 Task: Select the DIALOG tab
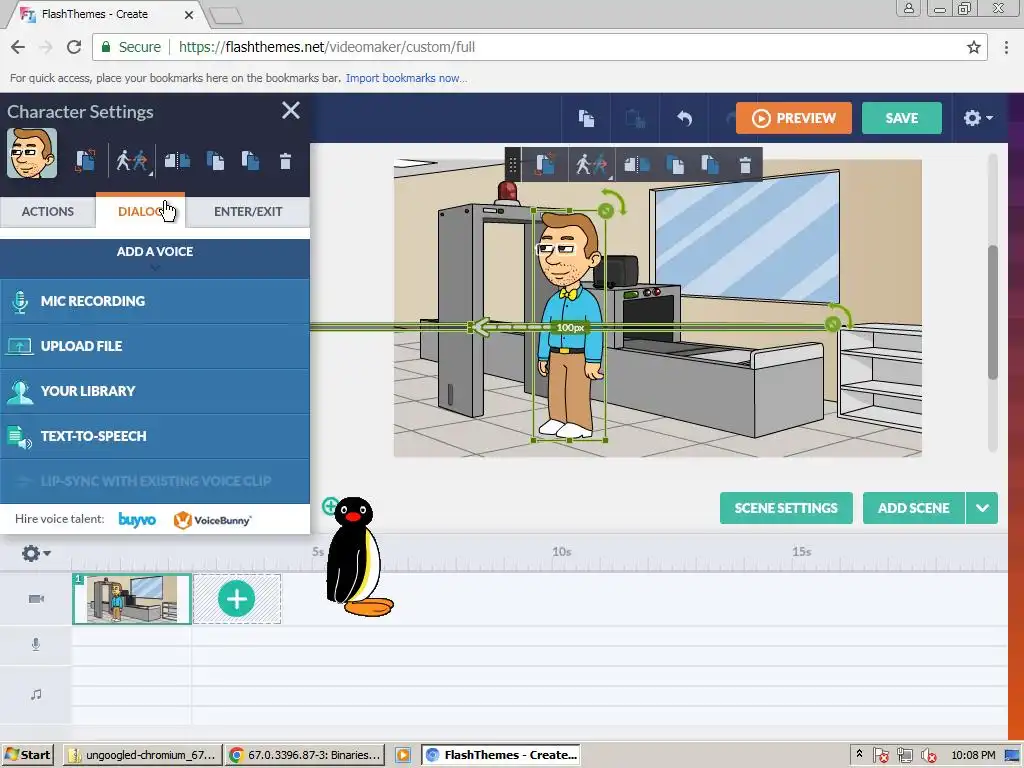click(140, 211)
